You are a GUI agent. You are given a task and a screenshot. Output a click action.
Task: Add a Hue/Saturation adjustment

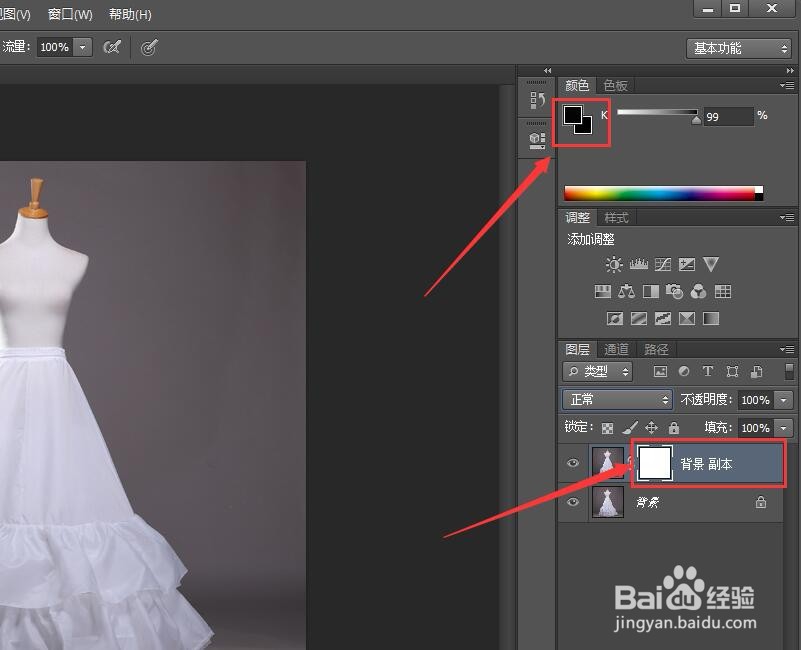pyautogui.click(x=603, y=292)
